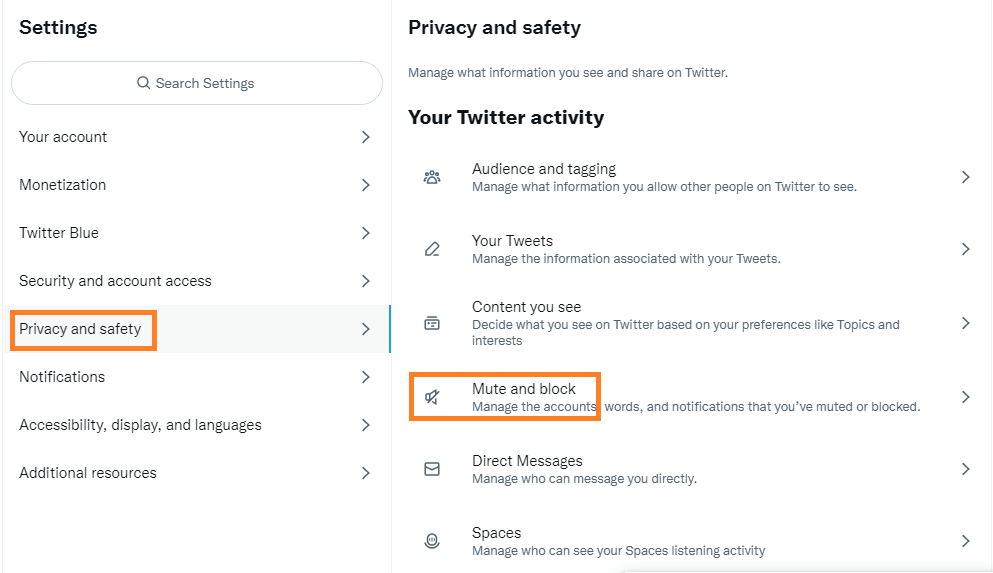993x573 pixels.
Task: Expand Twitter Blue chevron arrow
Action: coord(365,233)
